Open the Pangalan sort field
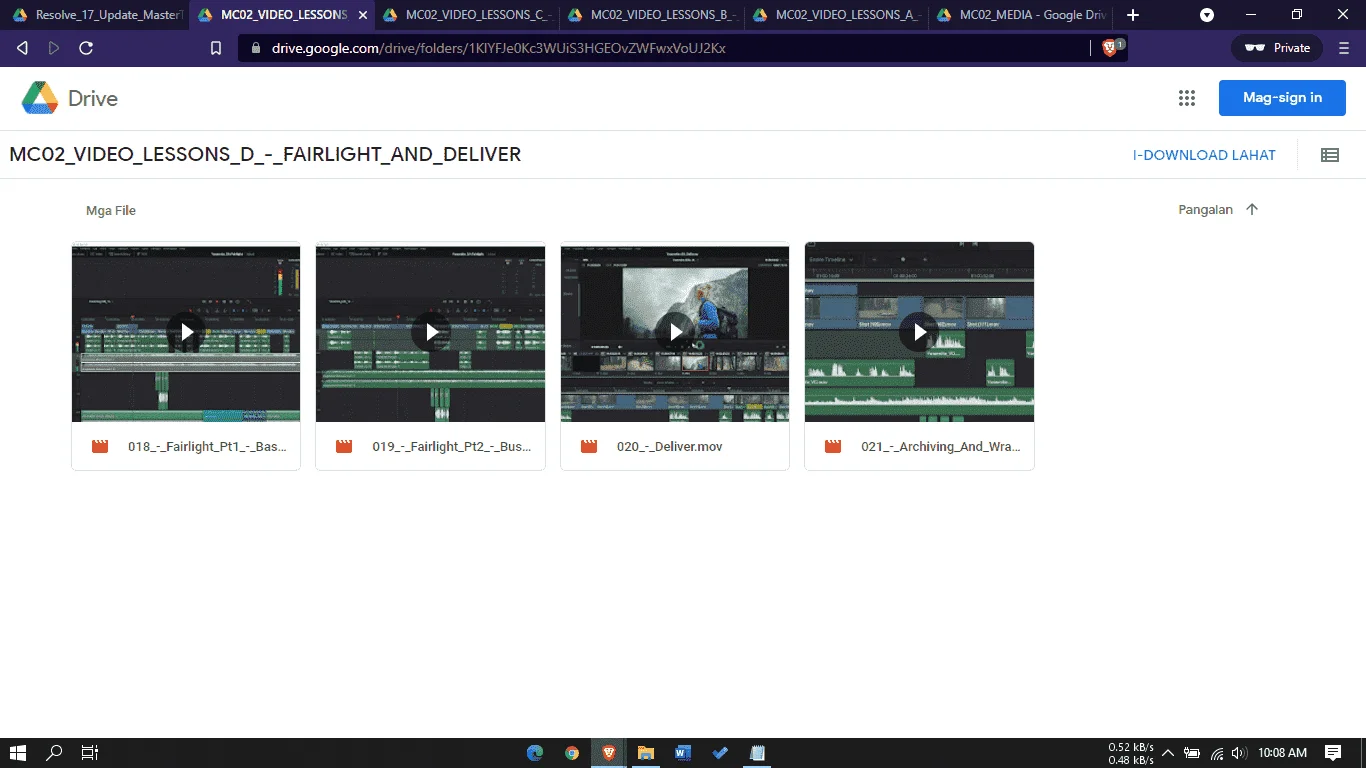Screen dimensions: 1366x768 (1205, 210)
